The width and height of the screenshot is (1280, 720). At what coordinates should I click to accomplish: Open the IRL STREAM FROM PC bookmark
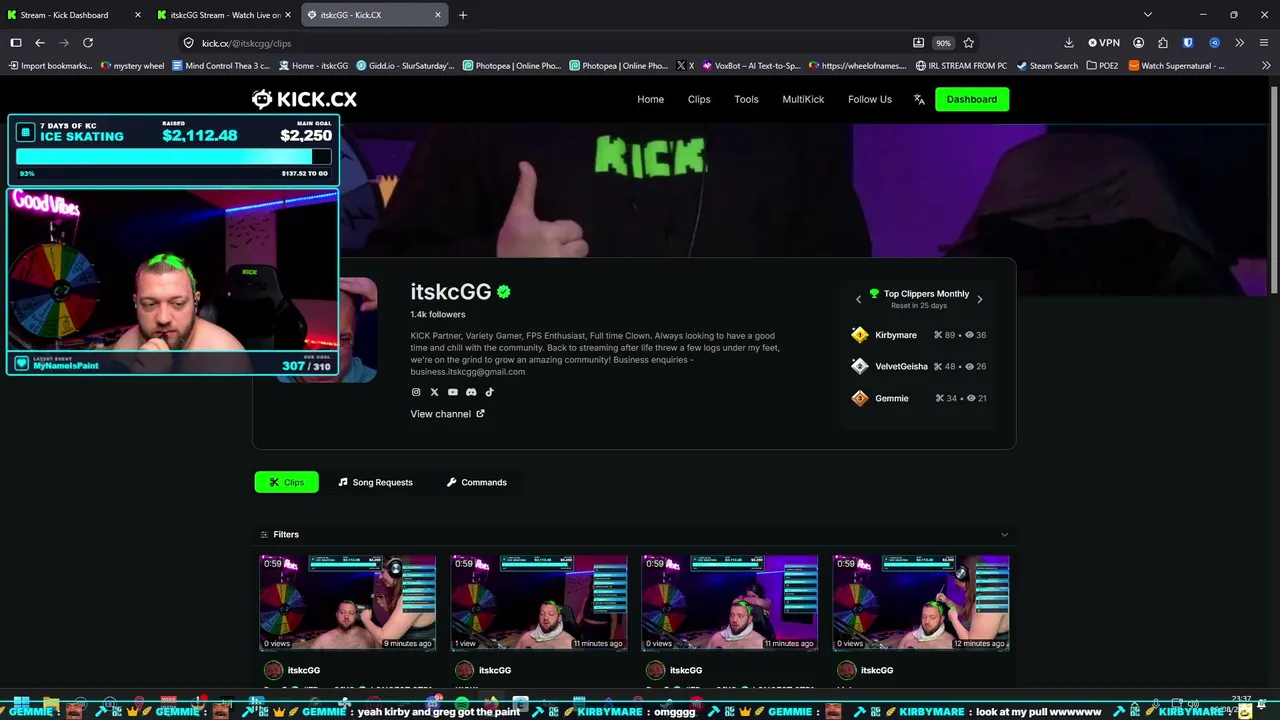pyautogui.click(x=960, y=66)
